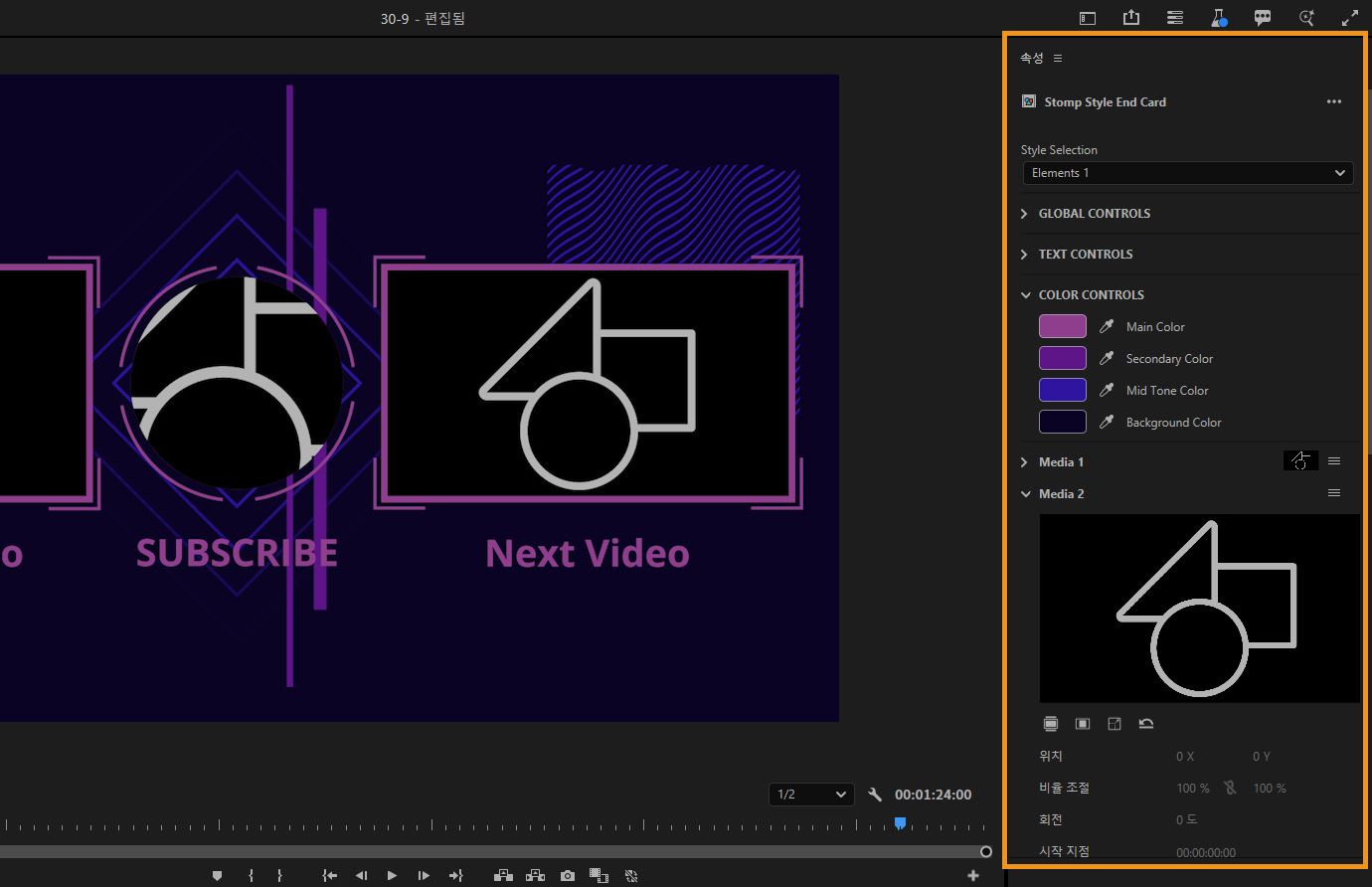Click the eyedropper next to Main Color

coord(1107,327)
